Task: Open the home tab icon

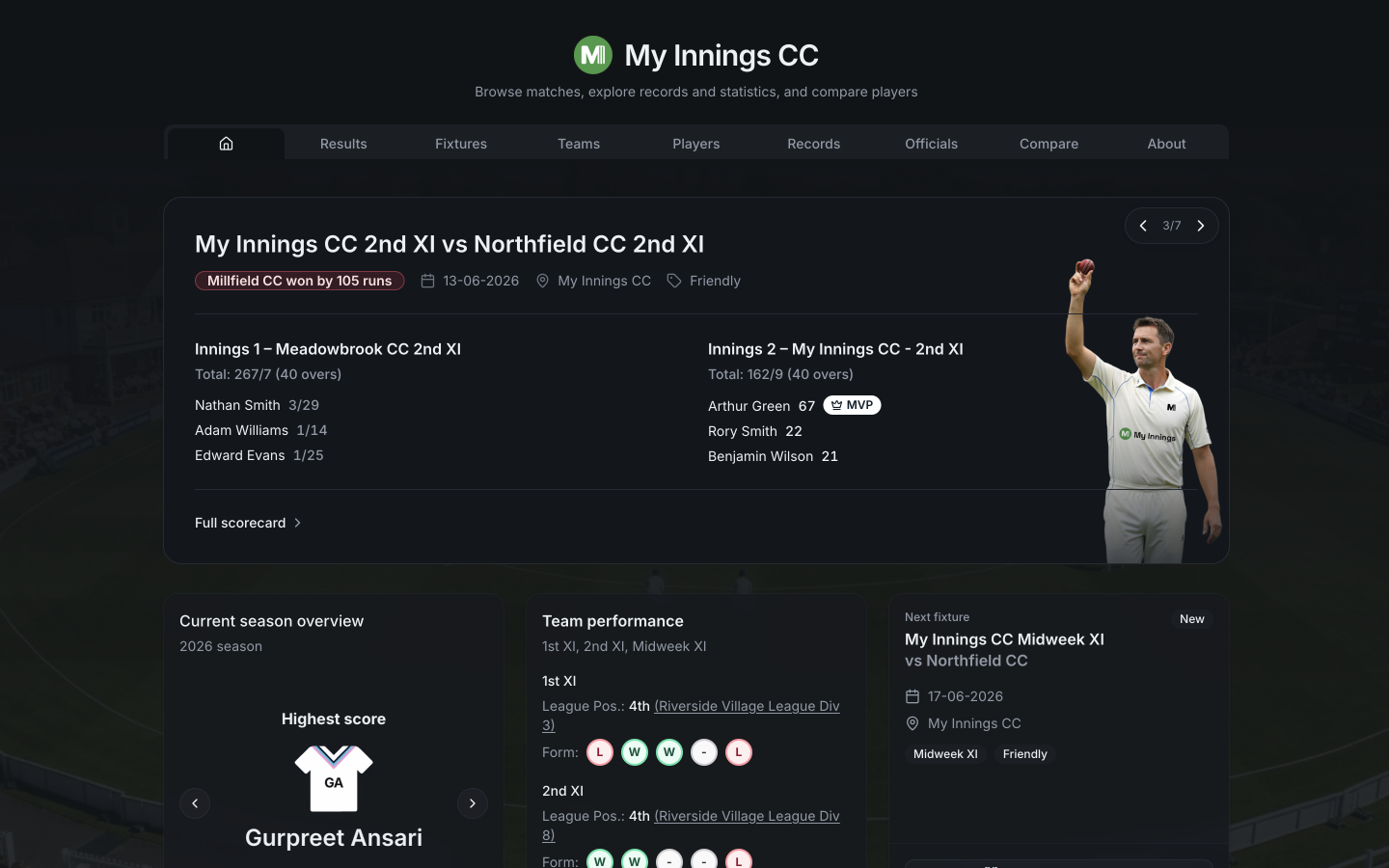Action: click(x=226, y=144)
